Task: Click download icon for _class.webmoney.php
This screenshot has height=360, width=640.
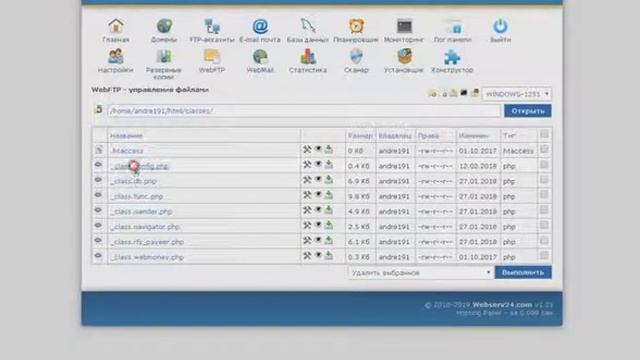Action: tap(329, 256)
